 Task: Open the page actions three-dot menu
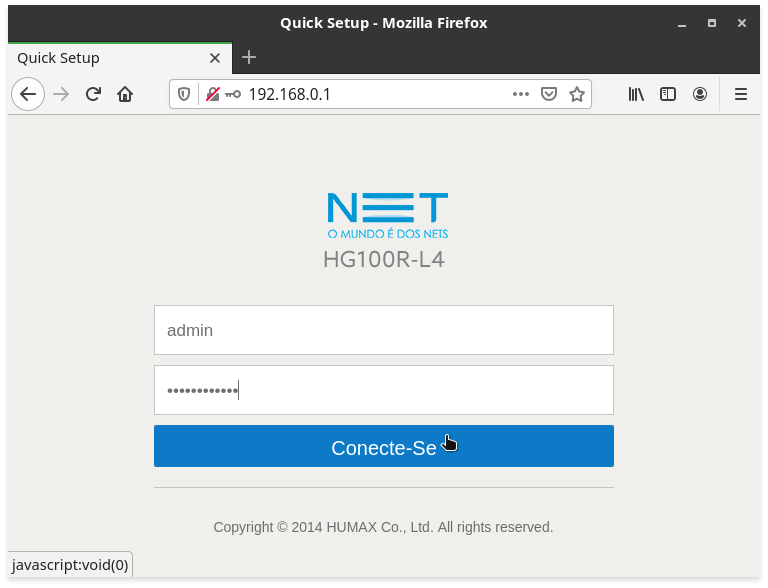click(521, 94)
